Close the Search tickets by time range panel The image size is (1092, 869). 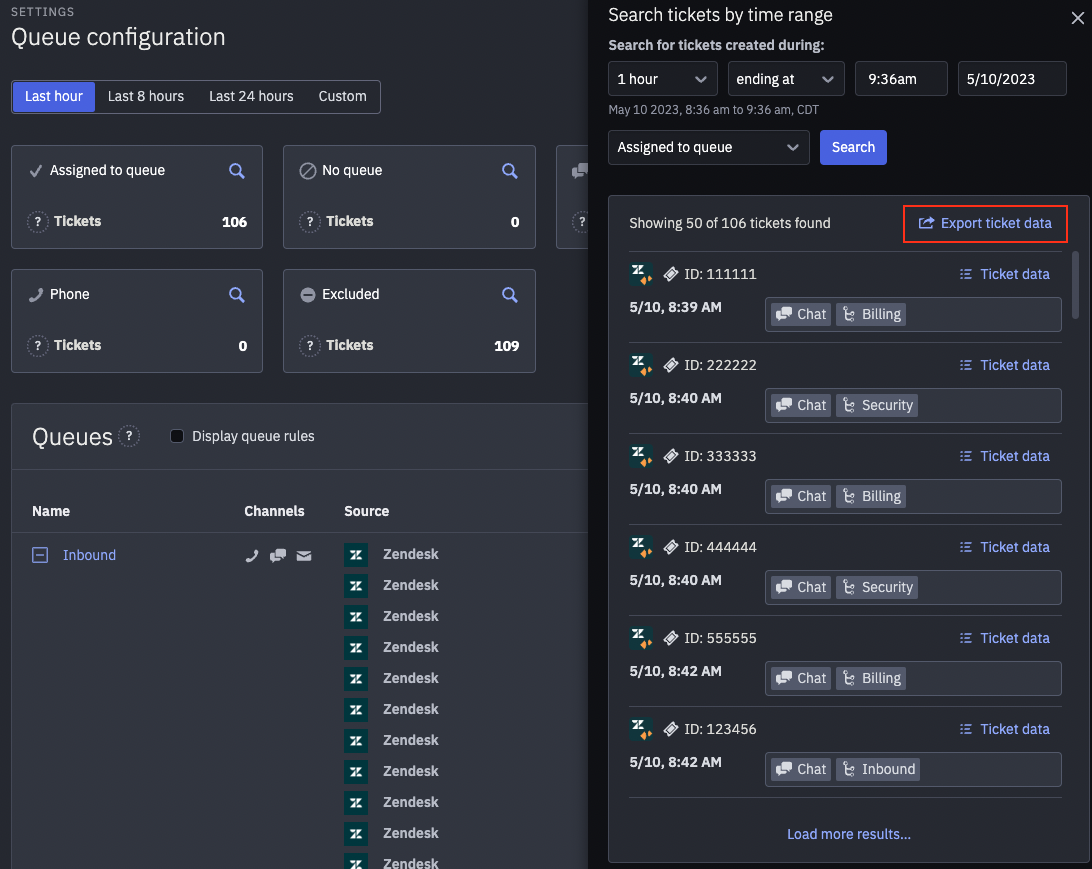tap(1077, 18)
